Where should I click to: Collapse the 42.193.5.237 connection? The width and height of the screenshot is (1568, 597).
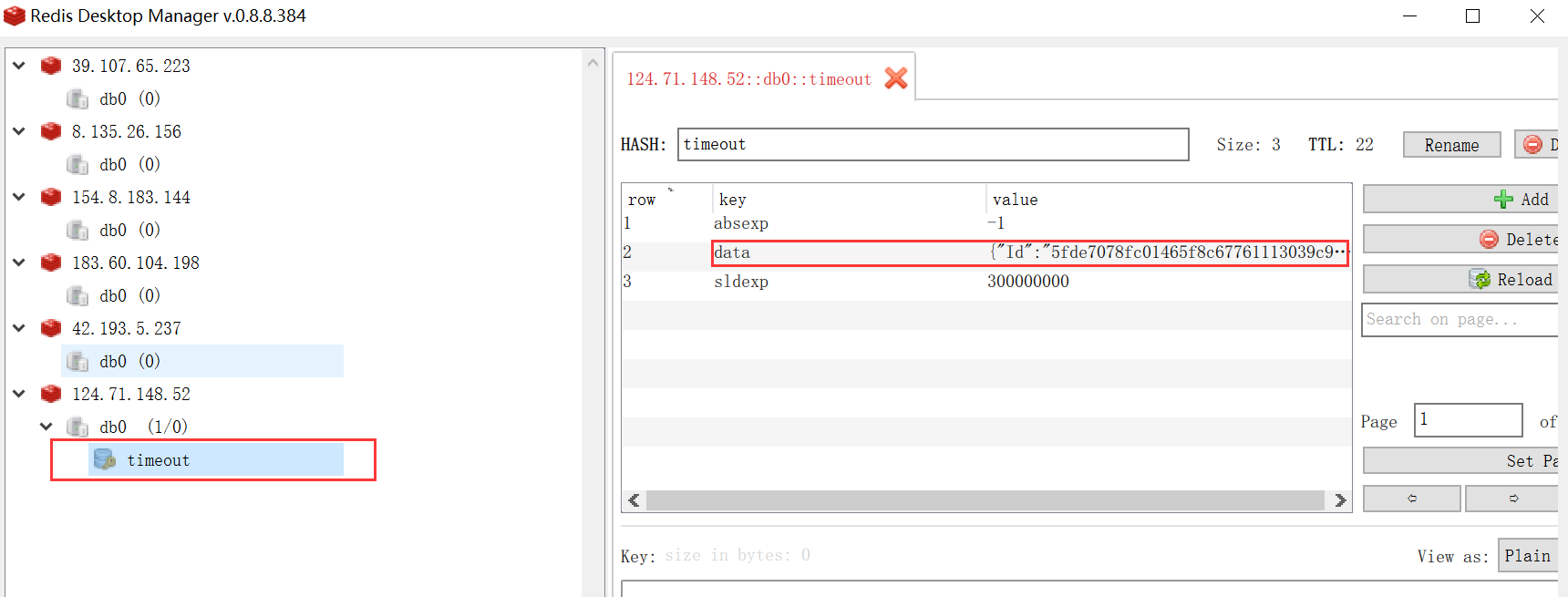pyautogui.click(x=19, y=328)
